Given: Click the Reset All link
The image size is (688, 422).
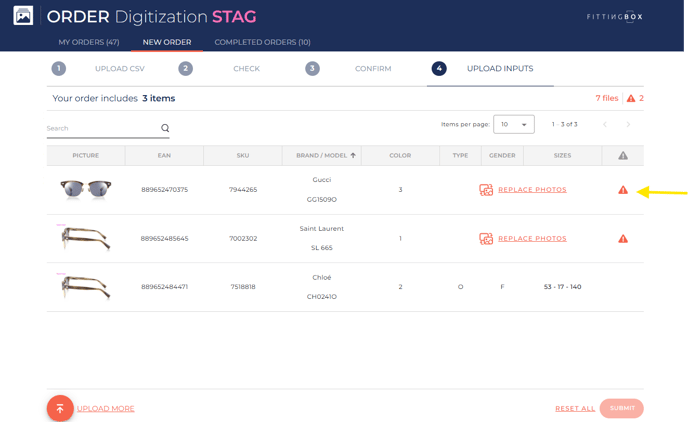Looking at the screenshot, I should pos(575,408).
